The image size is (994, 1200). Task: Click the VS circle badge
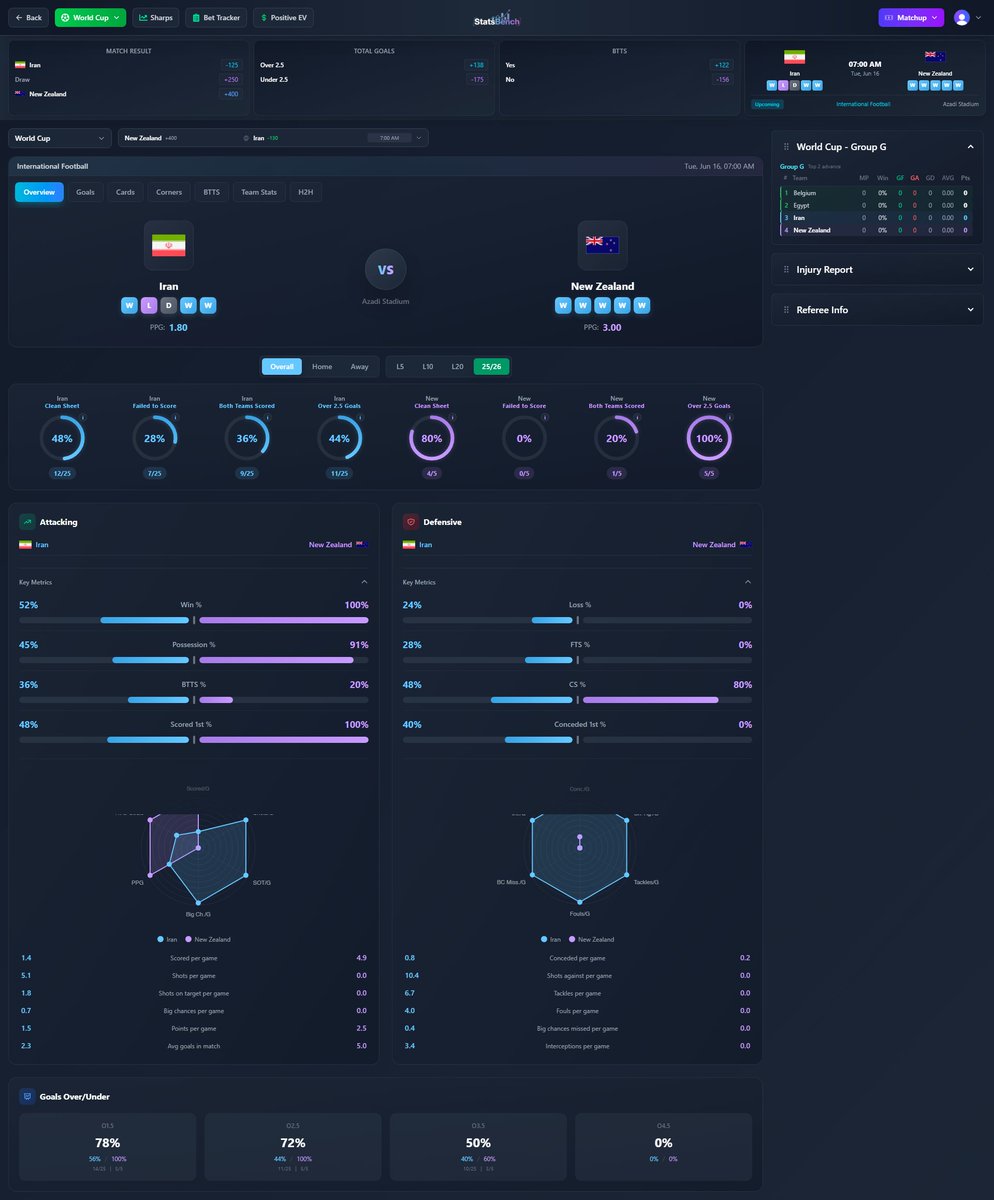pyautogui.click(x=386, y=269)
